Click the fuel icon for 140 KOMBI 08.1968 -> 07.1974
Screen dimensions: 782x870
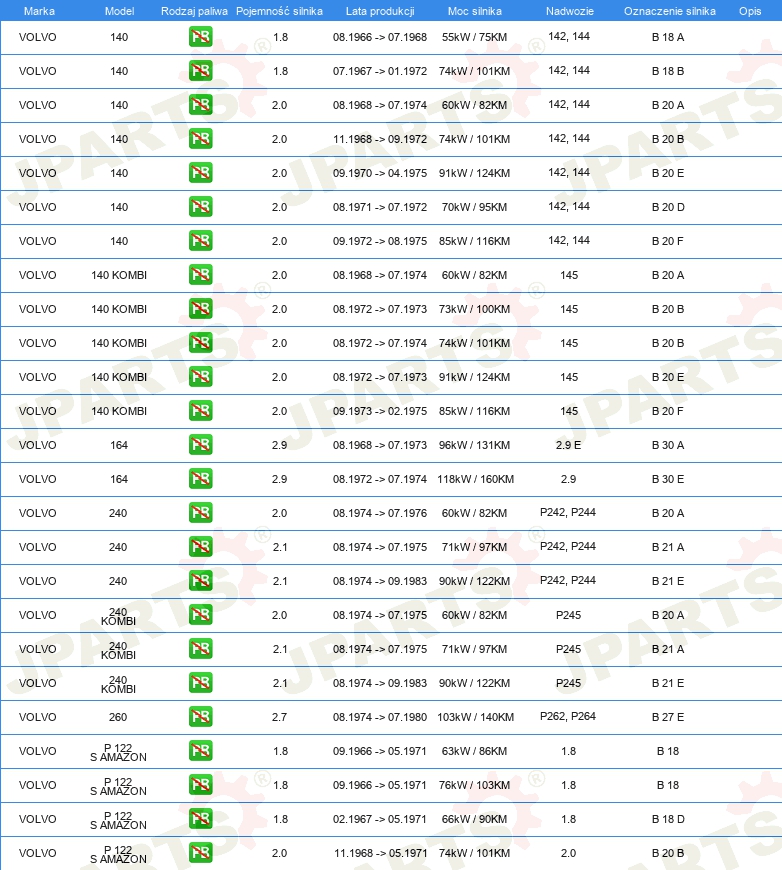200,275
